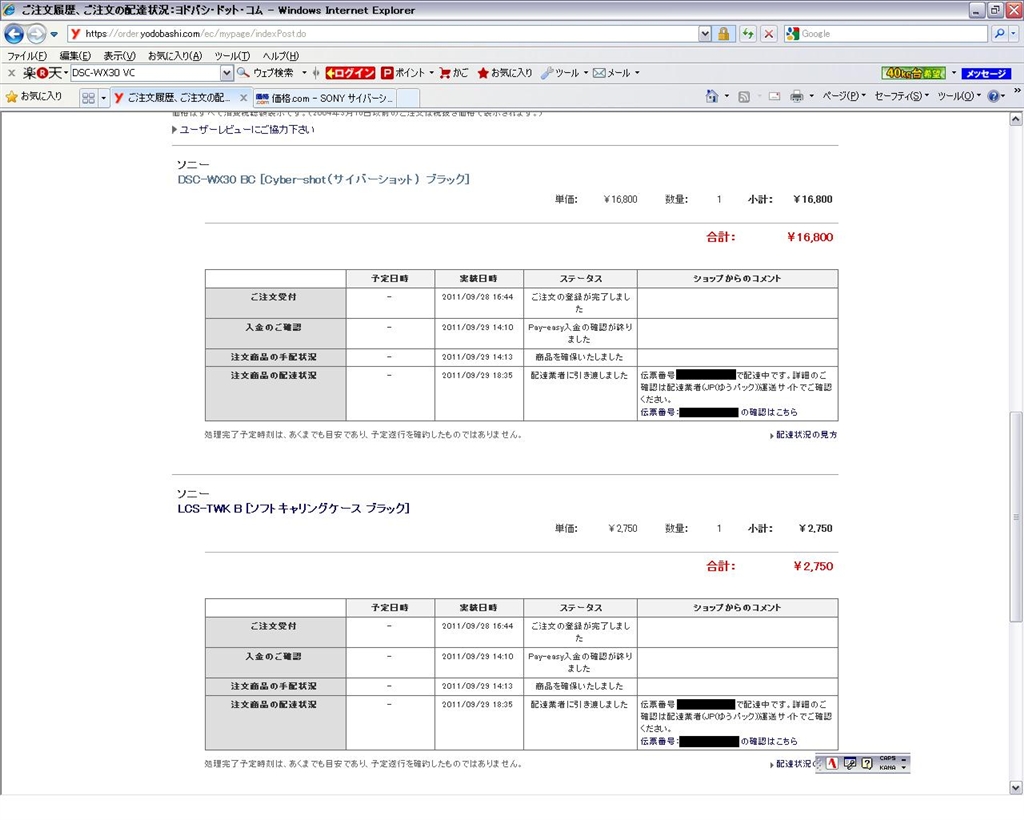Click the かご shopping cart icon
The width and height of the screenshot is (1024, 820).
coord(454,73)
